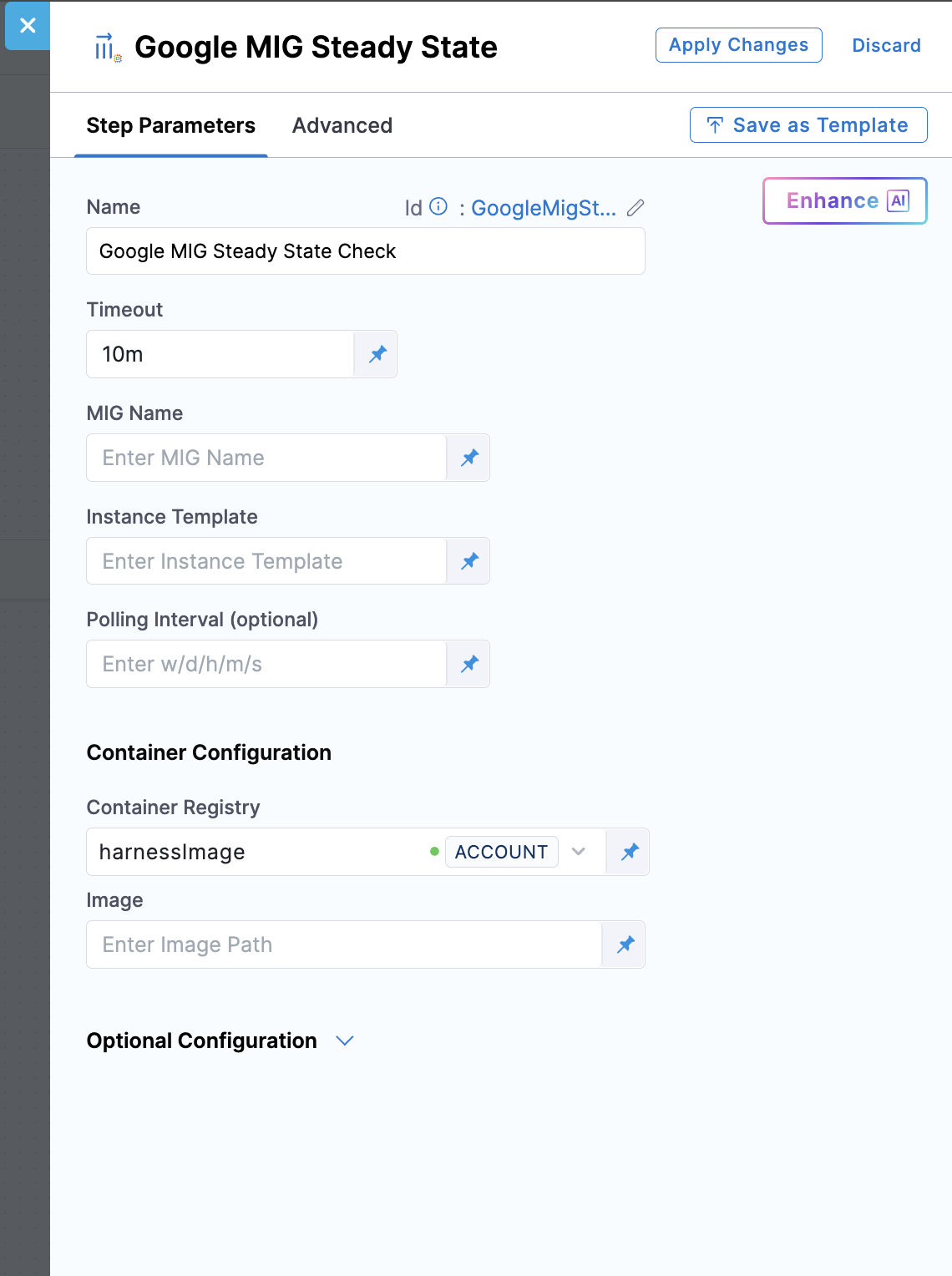Open the Container Registry dropdown chevron

[x=579, y=852]
